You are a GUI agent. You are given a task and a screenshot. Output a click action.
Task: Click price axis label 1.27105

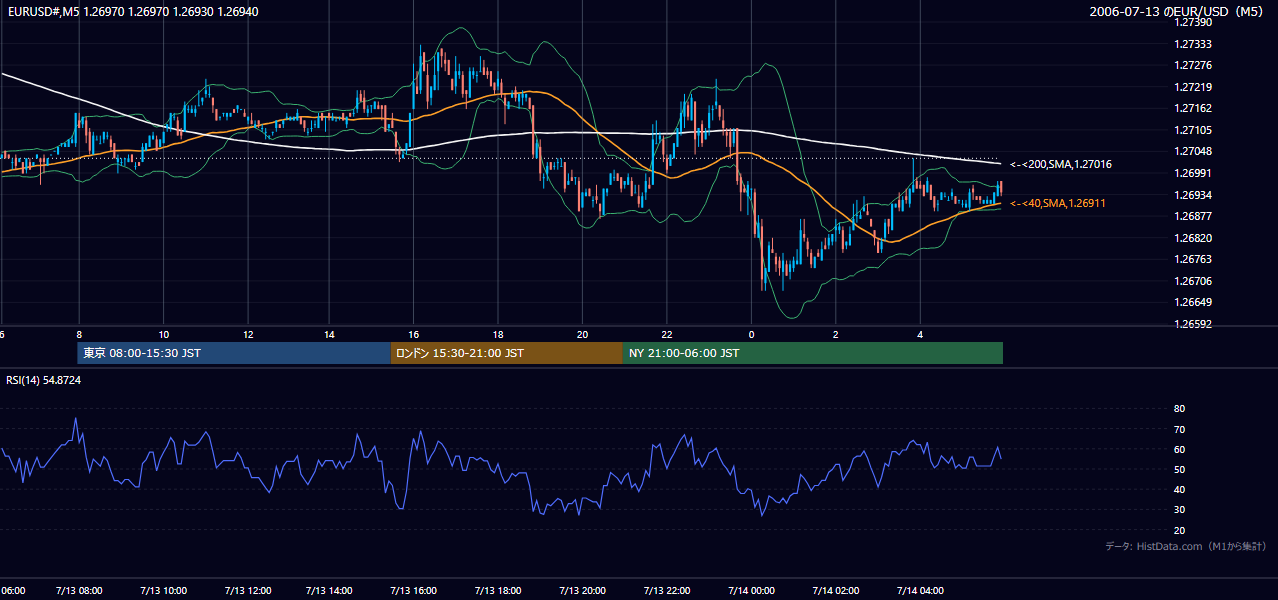click(1194, 130)
